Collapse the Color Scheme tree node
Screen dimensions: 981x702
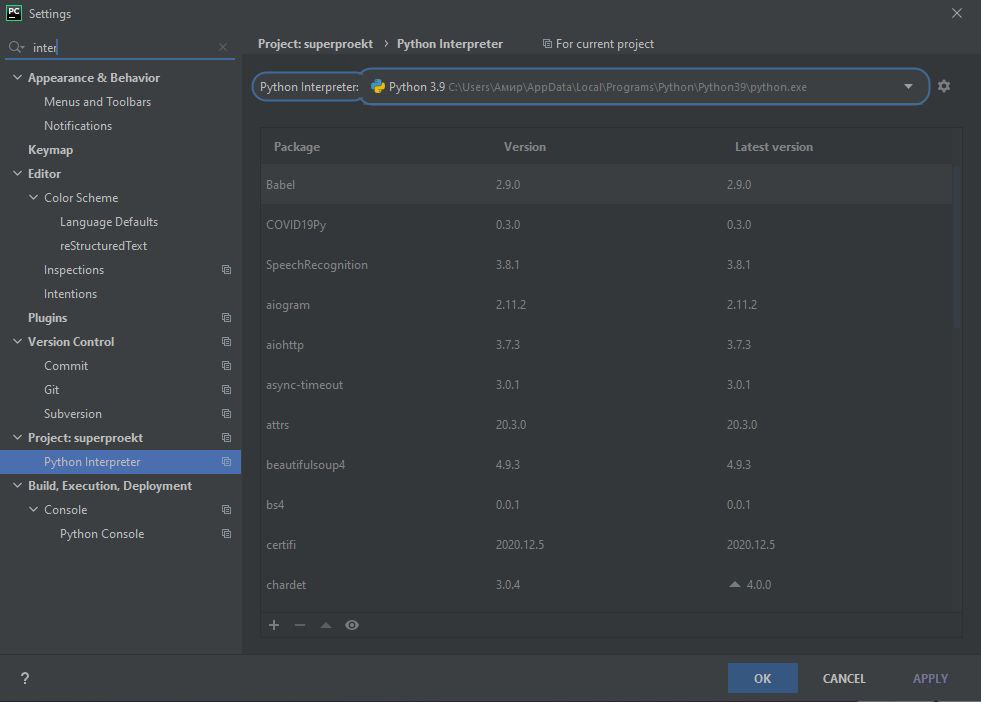(34, 198)
